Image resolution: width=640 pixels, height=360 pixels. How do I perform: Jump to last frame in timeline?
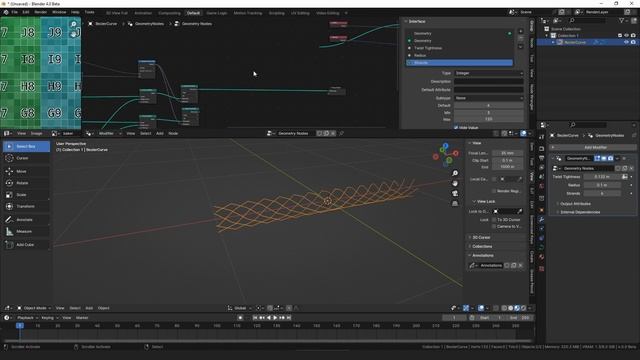click(x=289, y=318)
